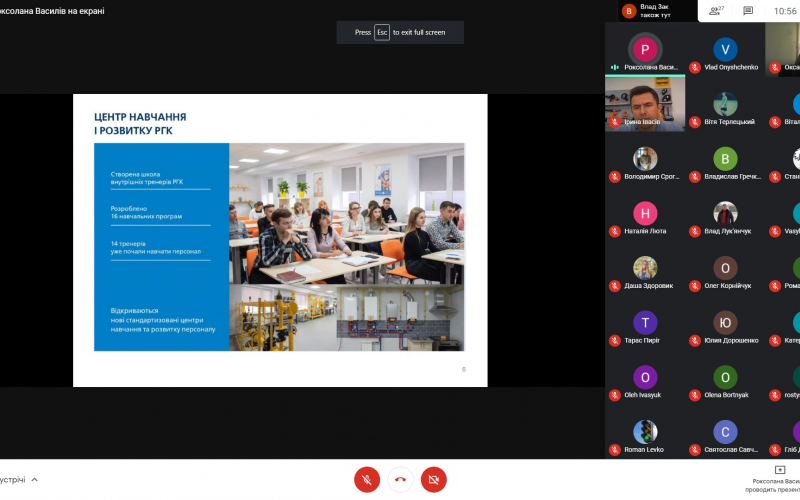
Task: Select Тарас Пиріг avatar
Action: point(645,322)
